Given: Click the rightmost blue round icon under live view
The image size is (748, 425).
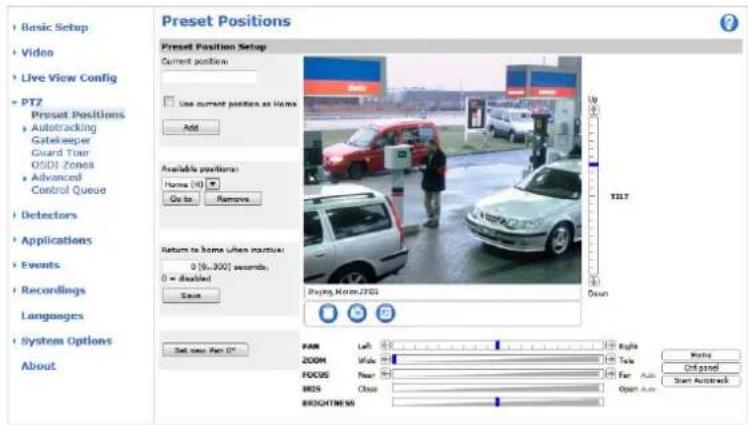Looking at the screenshot, I should click(385, 313).
